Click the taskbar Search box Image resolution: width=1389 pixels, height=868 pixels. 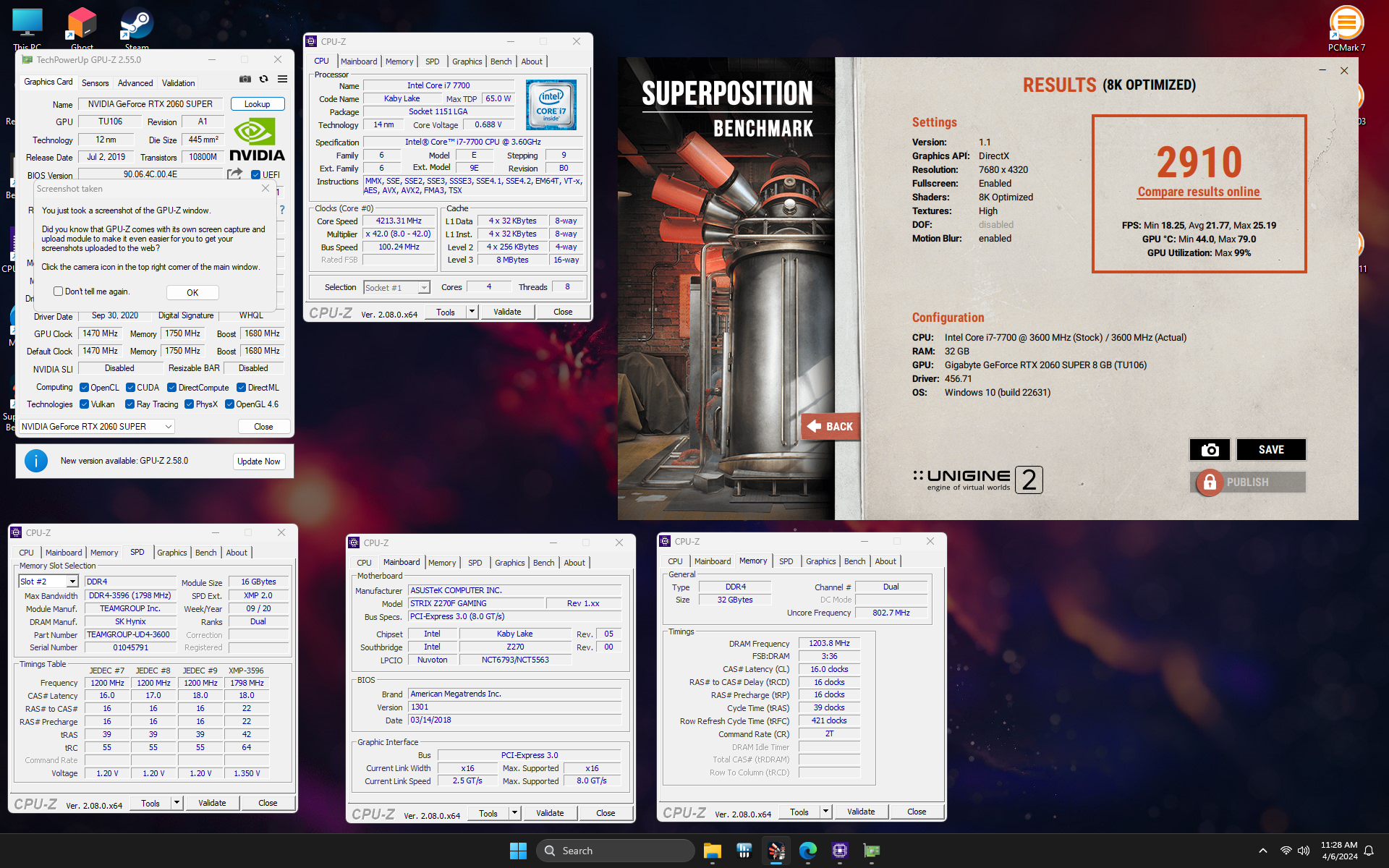pyautogui.click(x=615, y=851)
